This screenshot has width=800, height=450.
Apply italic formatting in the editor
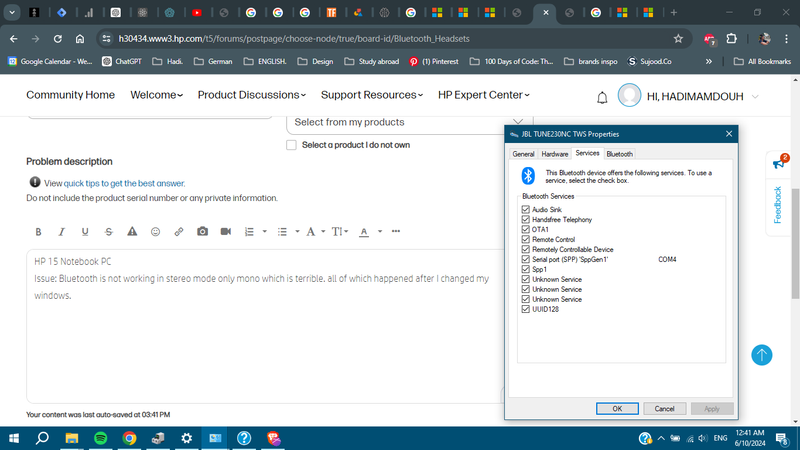(61, 231)
